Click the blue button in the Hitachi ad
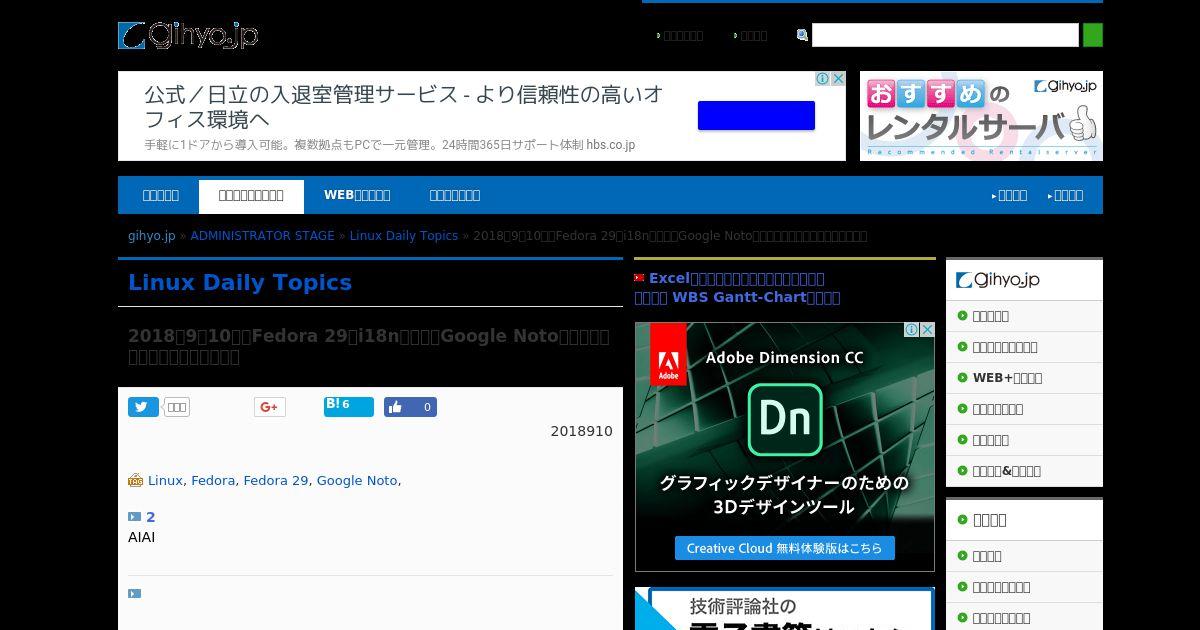Viewport: 1200px width, 630px height. 756,116
